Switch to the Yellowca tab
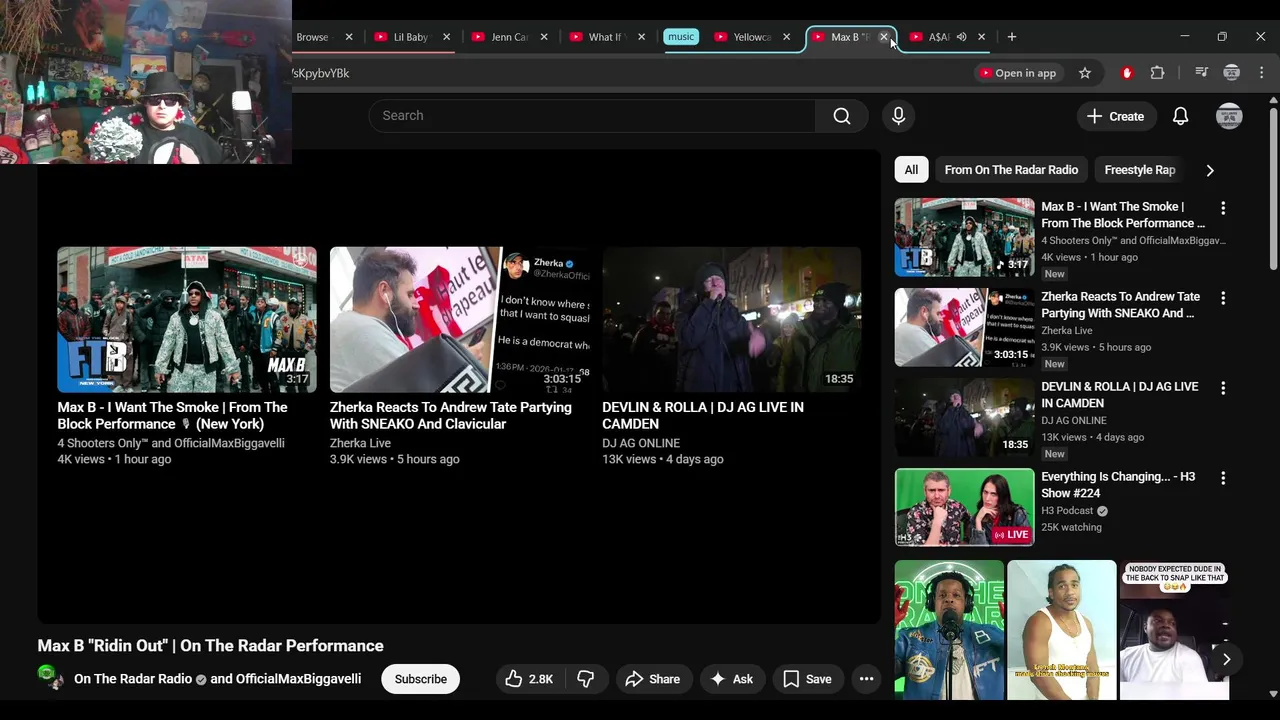This screenshot has width=1280, height=720. 750,37
